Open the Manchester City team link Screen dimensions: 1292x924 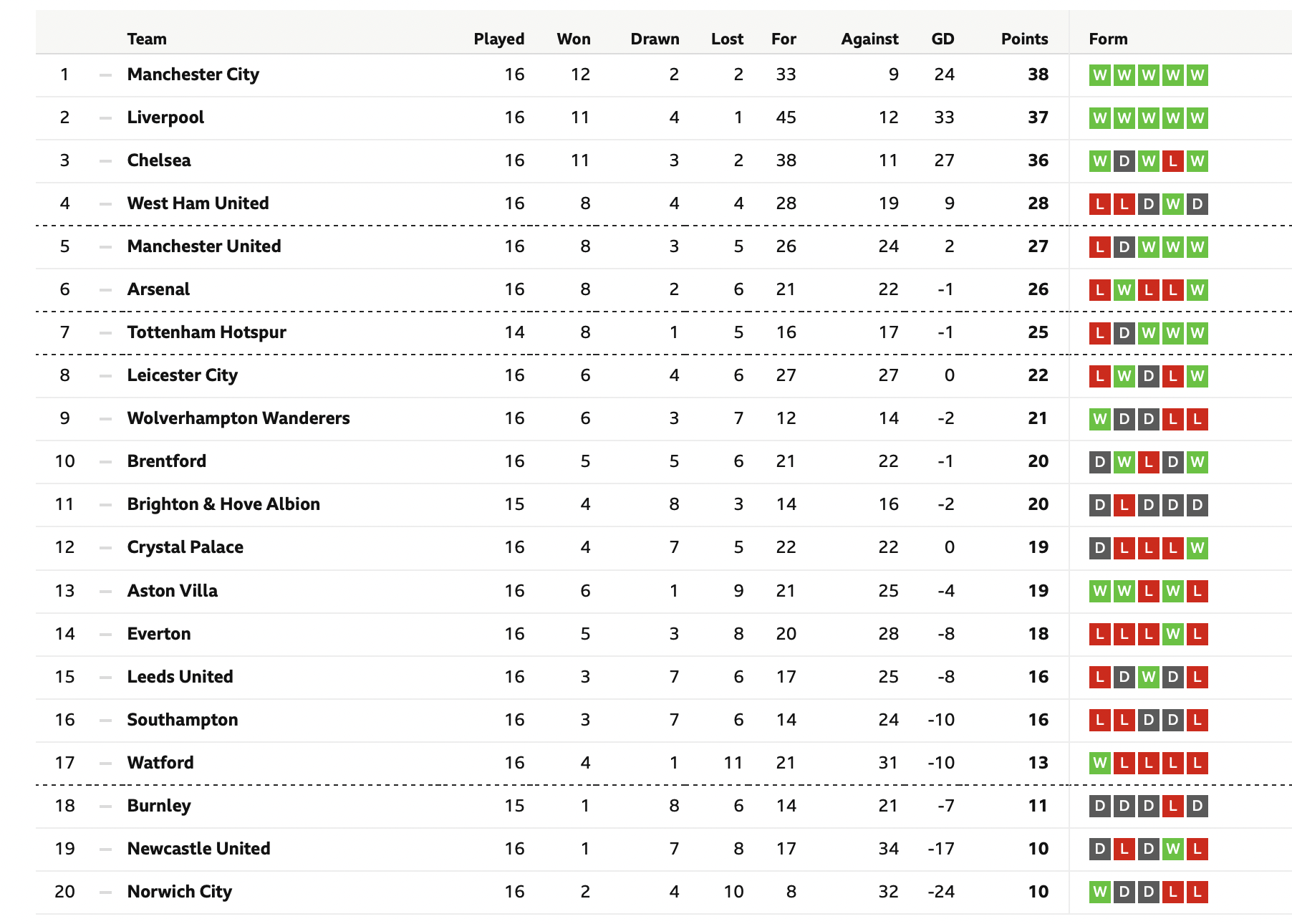(x=193, y=74)
